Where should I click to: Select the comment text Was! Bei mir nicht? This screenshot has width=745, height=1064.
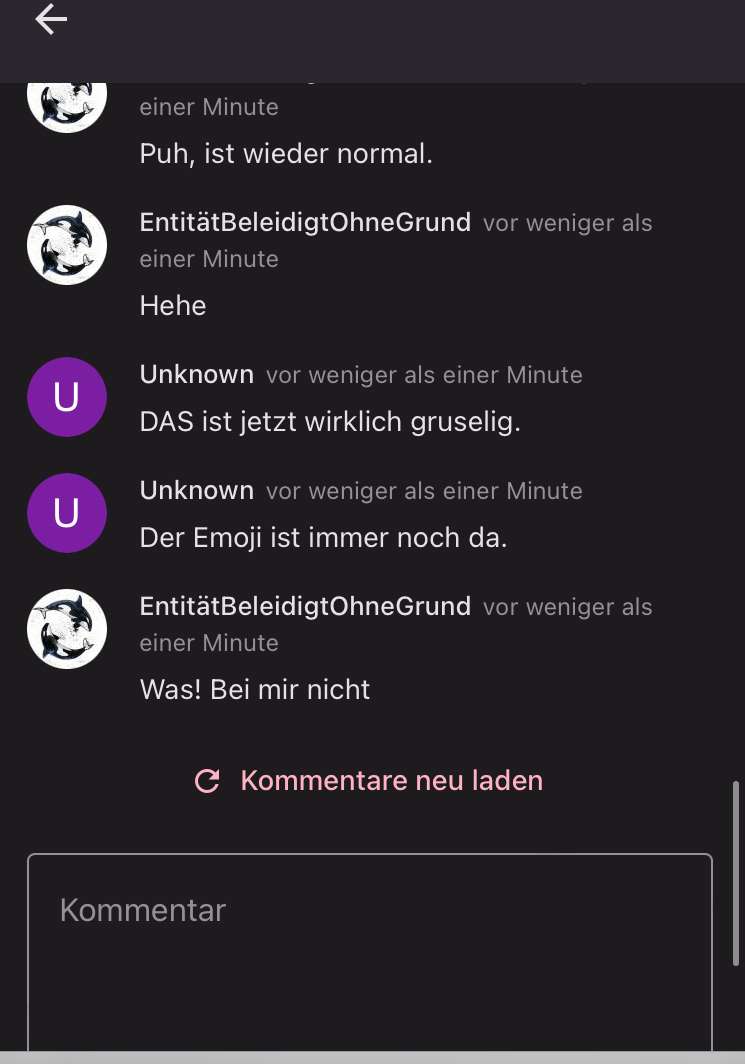255,689
